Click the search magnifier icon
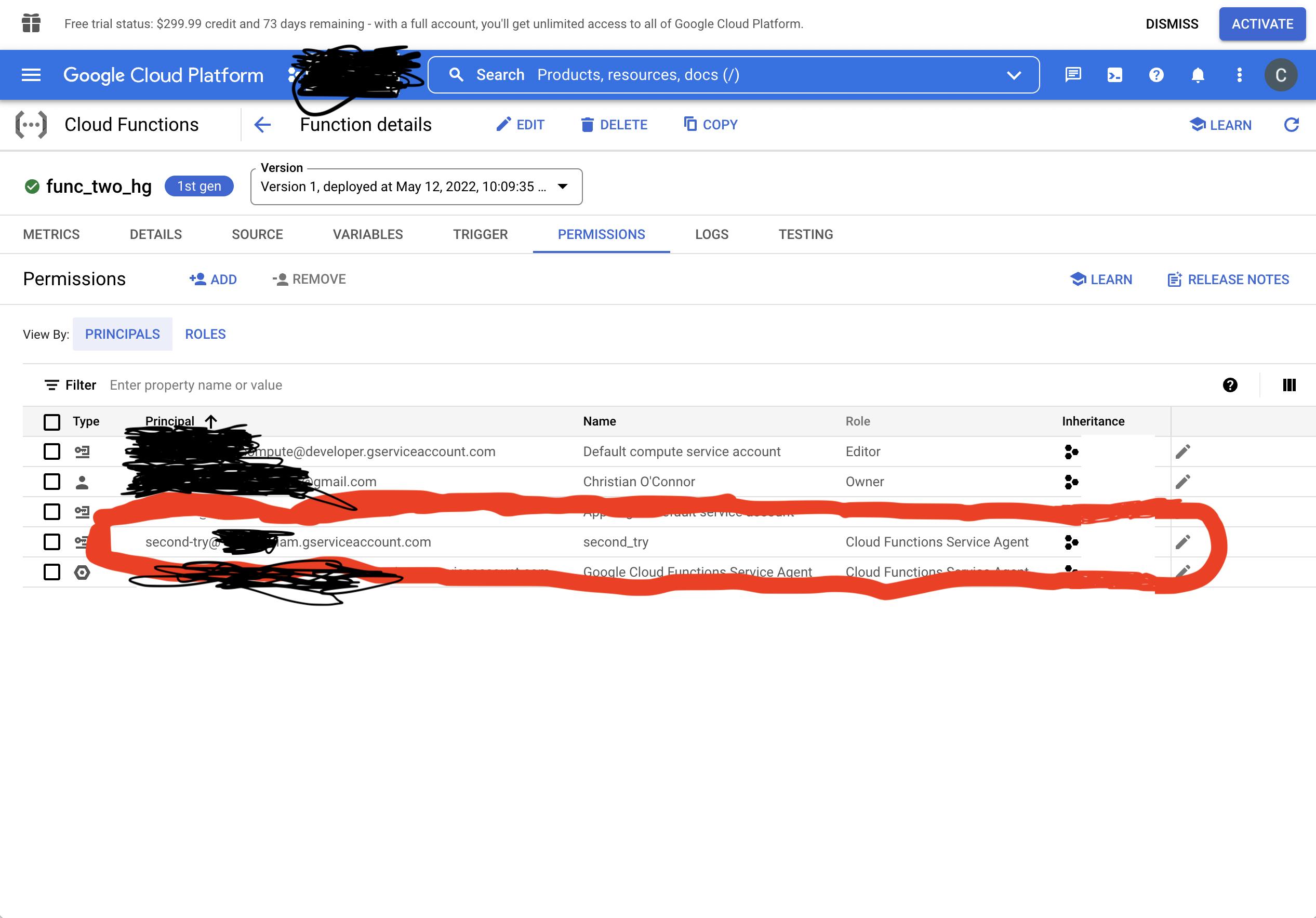The width and height of the screenshot is (1316, 918). click(x=456, y=74)
